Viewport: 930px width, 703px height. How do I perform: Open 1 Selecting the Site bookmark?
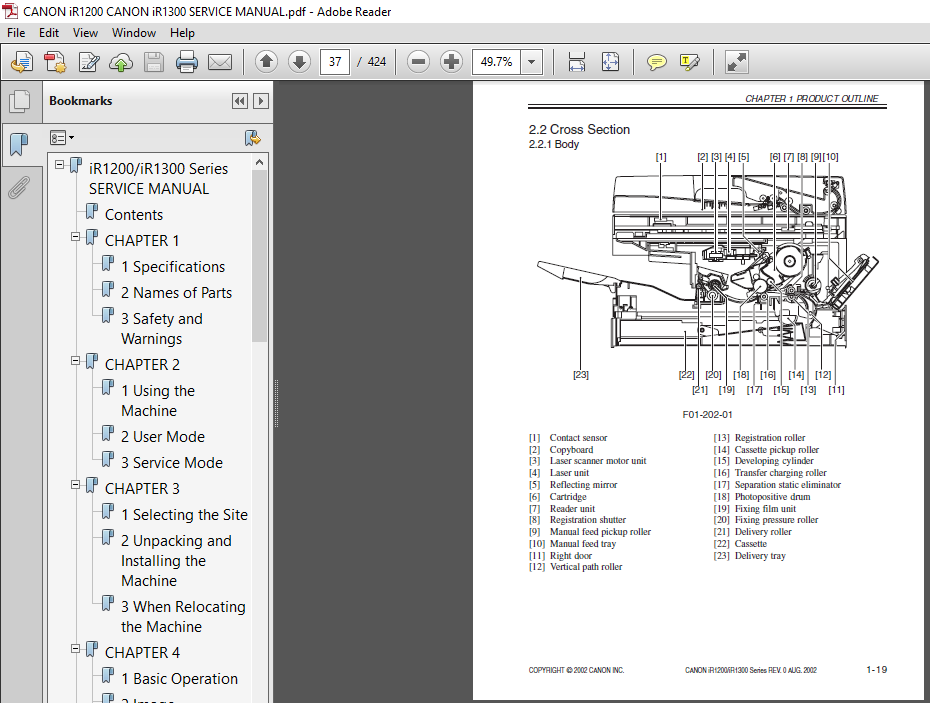click(x=184, y=515)
